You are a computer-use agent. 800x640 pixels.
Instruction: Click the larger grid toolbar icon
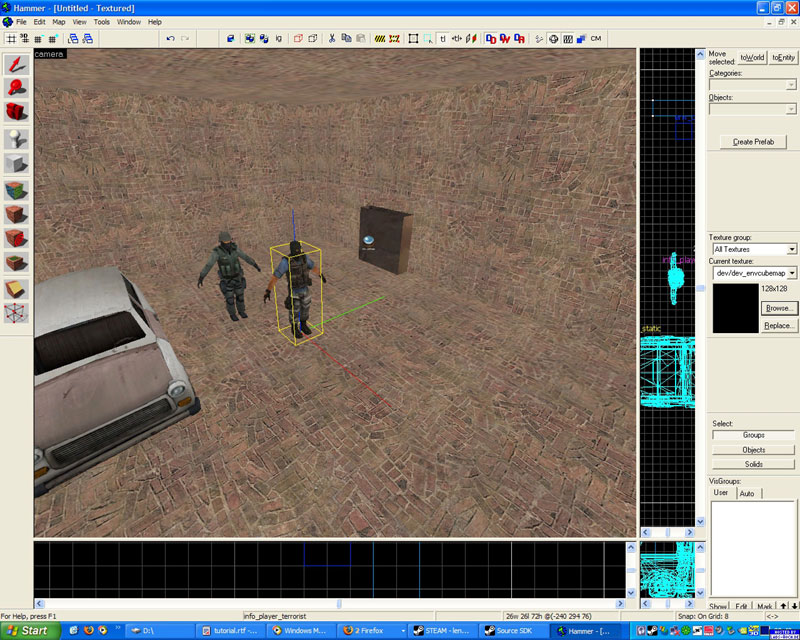coord(53,39)
